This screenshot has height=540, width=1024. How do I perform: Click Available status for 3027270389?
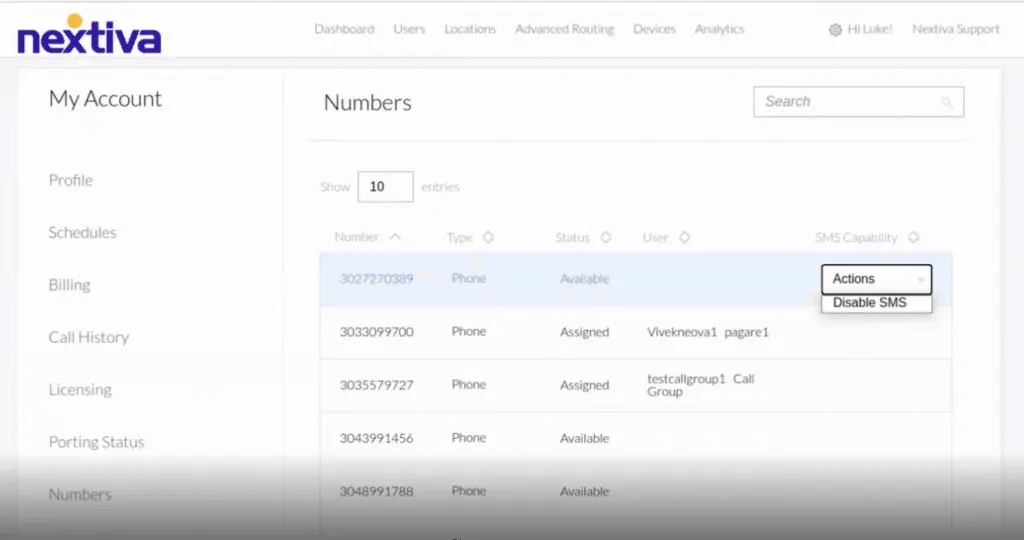(584, 279)
